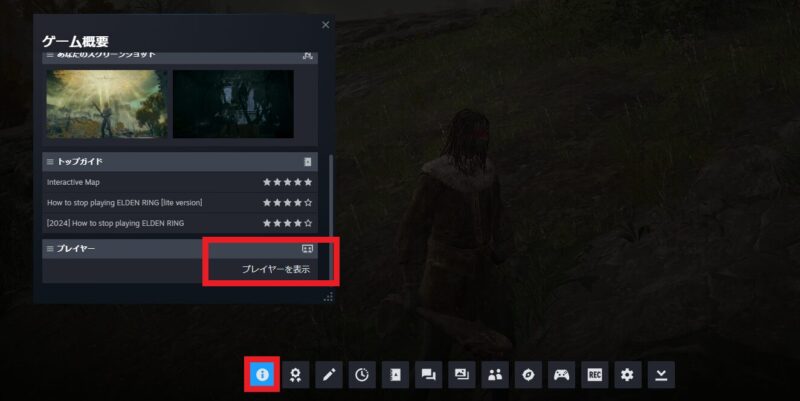This screenshot has width=800, height=401.
Task: Open the discussions chat bubbles icon
Action: [429, 375]
